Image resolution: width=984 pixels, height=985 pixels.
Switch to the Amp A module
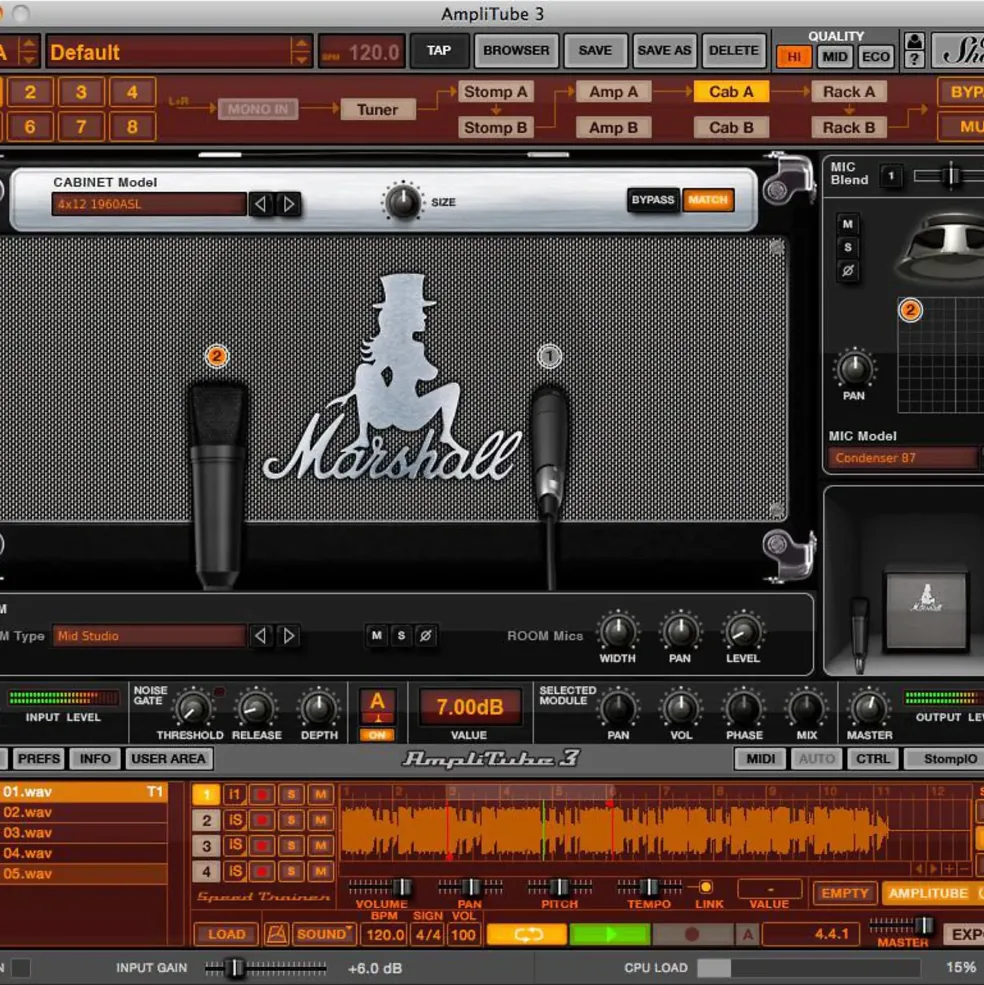point(613,92)
